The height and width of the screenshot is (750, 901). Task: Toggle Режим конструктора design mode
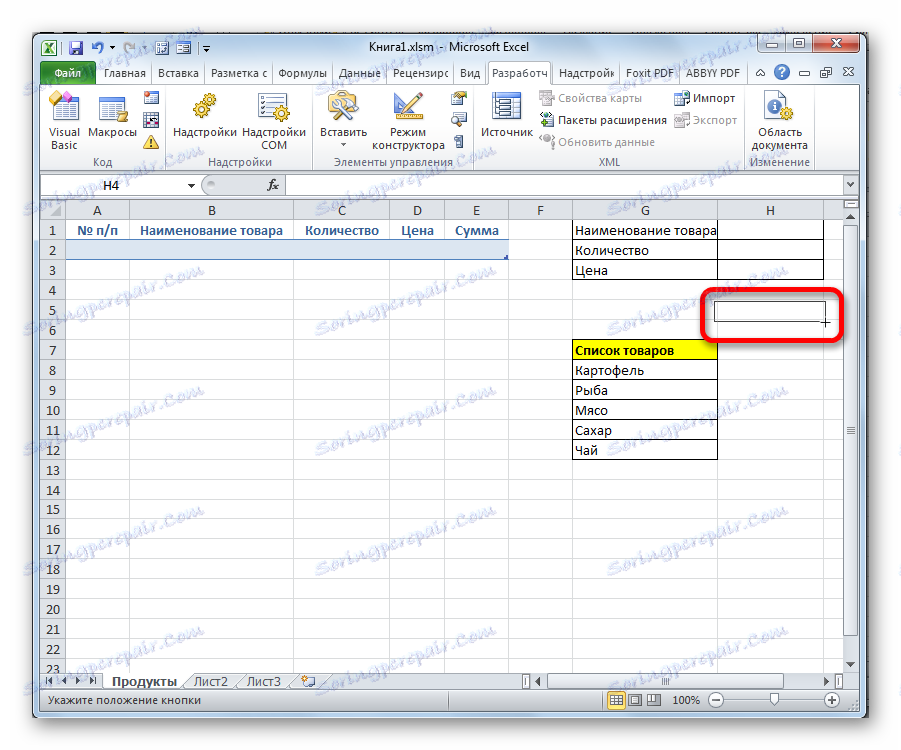click(408, 120)
